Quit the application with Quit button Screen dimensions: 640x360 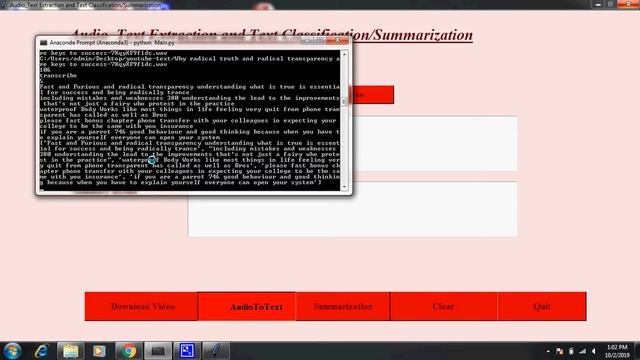coord(542,306)
